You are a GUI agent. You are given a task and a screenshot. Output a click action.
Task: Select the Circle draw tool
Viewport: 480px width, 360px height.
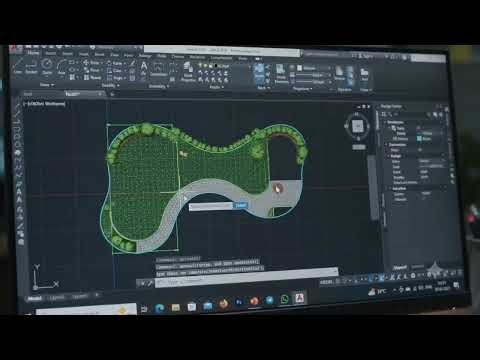click(x=47, y=66)
